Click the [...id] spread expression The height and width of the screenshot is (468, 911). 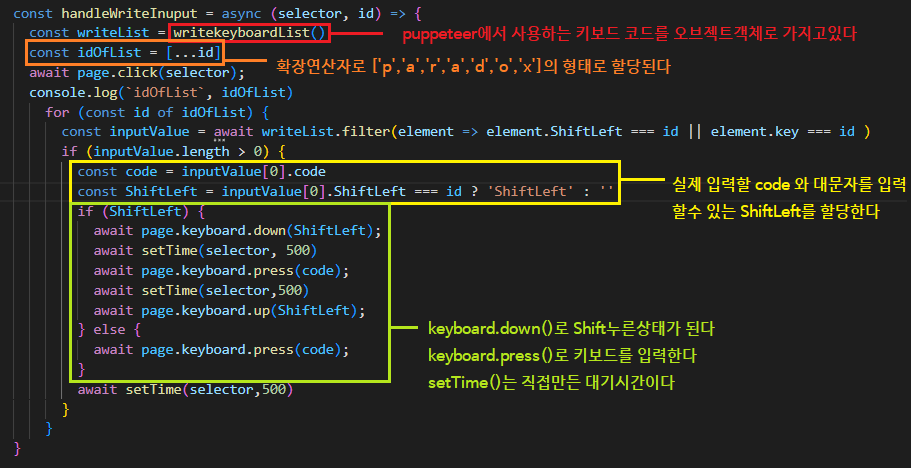click(192, 53)
